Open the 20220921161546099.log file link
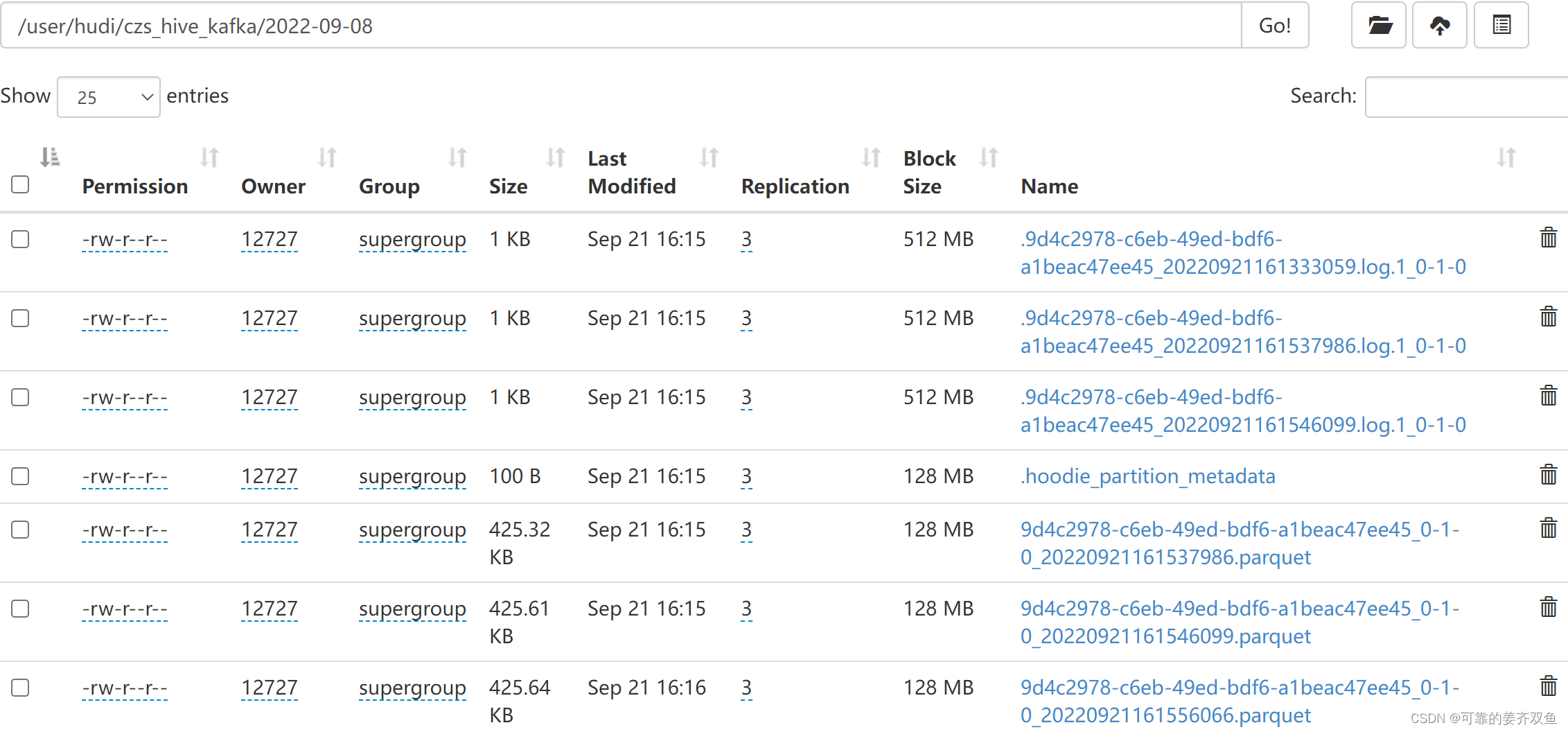The image size is (1568, 732). (1243, 411)
